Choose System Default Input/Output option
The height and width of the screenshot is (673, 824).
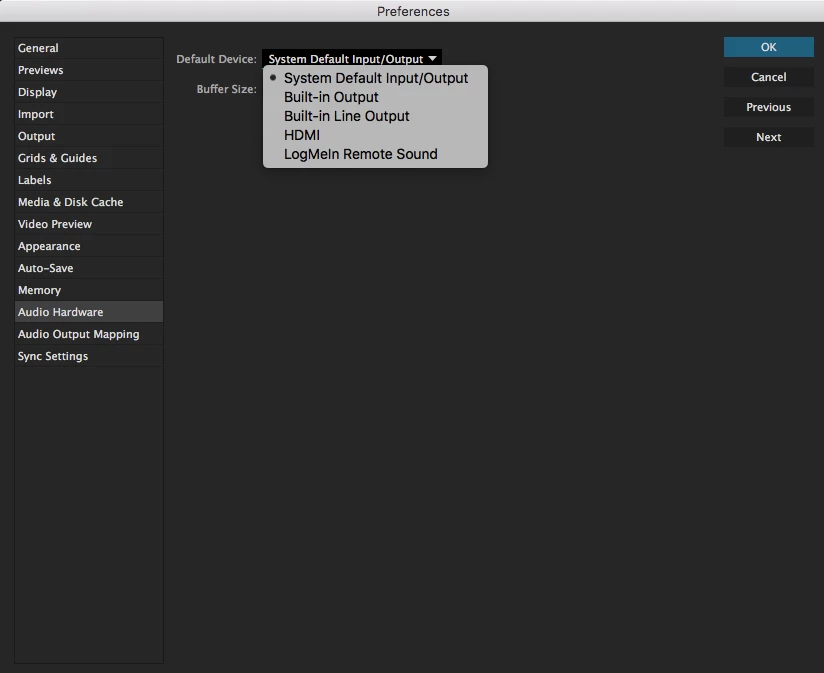pos(375,78)
